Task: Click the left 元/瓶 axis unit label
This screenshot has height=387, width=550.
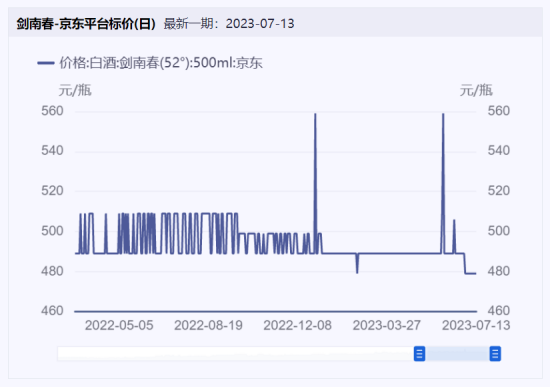Action: (x=75, y=91)
